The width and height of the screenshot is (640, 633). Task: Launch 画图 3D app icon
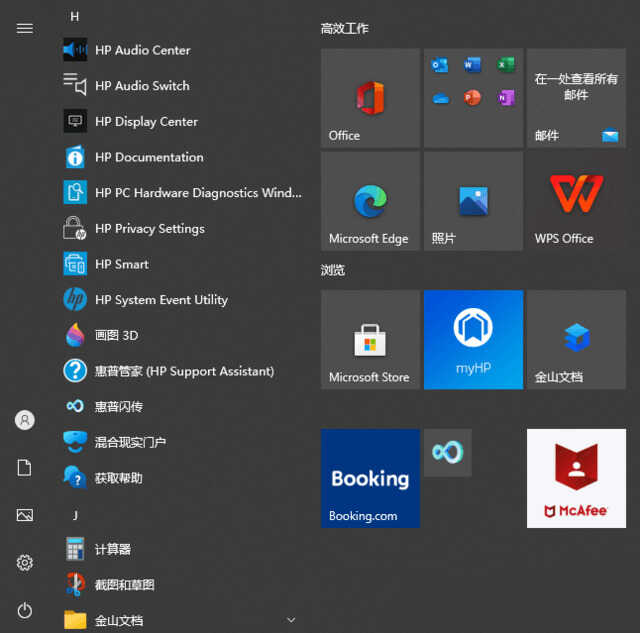click(x=75, y=335)
